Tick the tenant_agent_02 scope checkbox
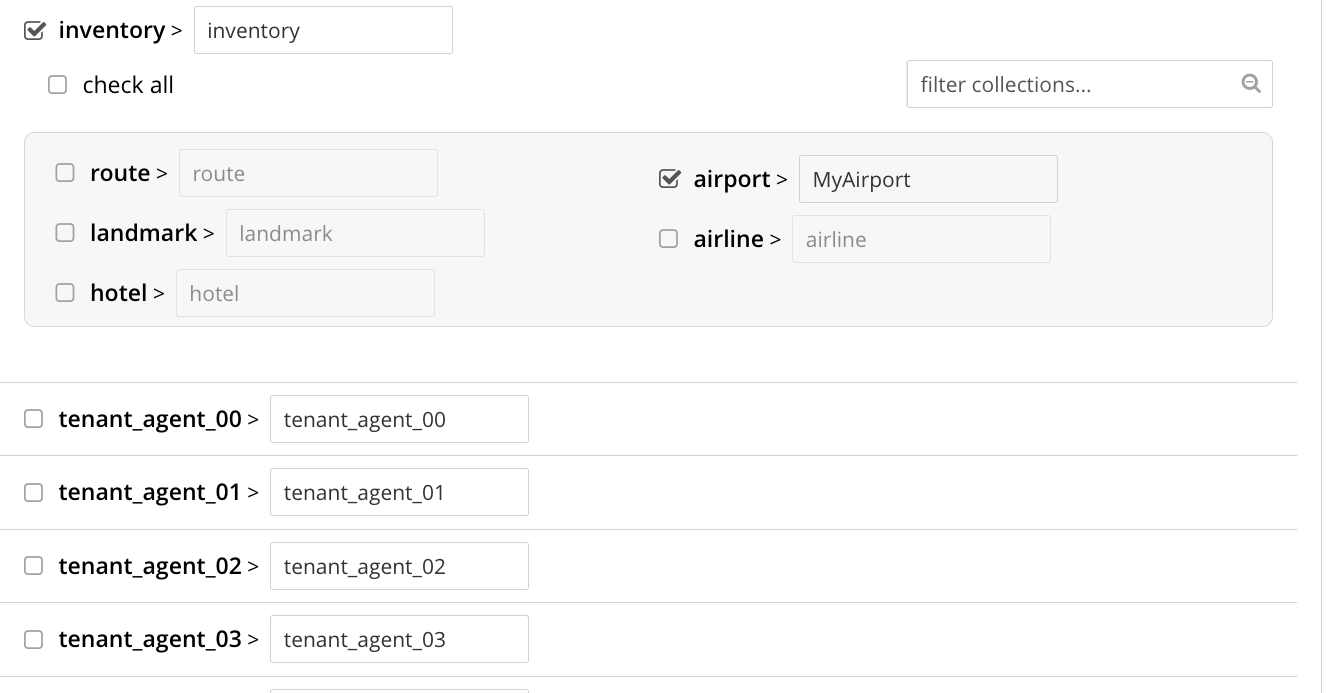Image resolution: width=1329 pixels, height=693 pixels. pos(34,566)
